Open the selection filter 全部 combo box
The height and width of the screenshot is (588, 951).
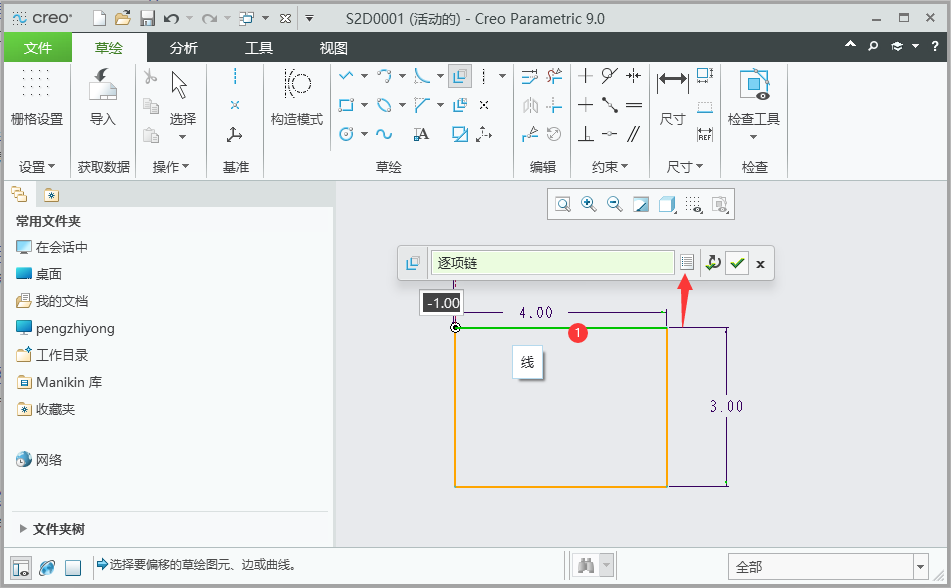(x=828, y=567)
